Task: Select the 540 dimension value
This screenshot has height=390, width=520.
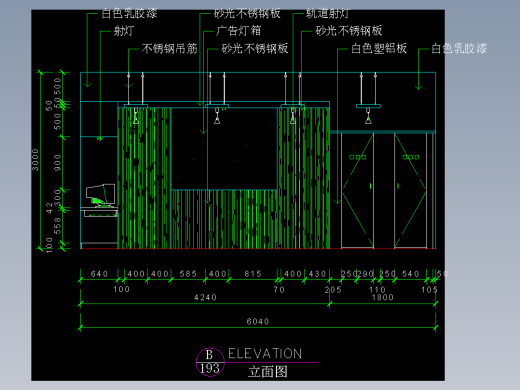Action: coord(410,274)
